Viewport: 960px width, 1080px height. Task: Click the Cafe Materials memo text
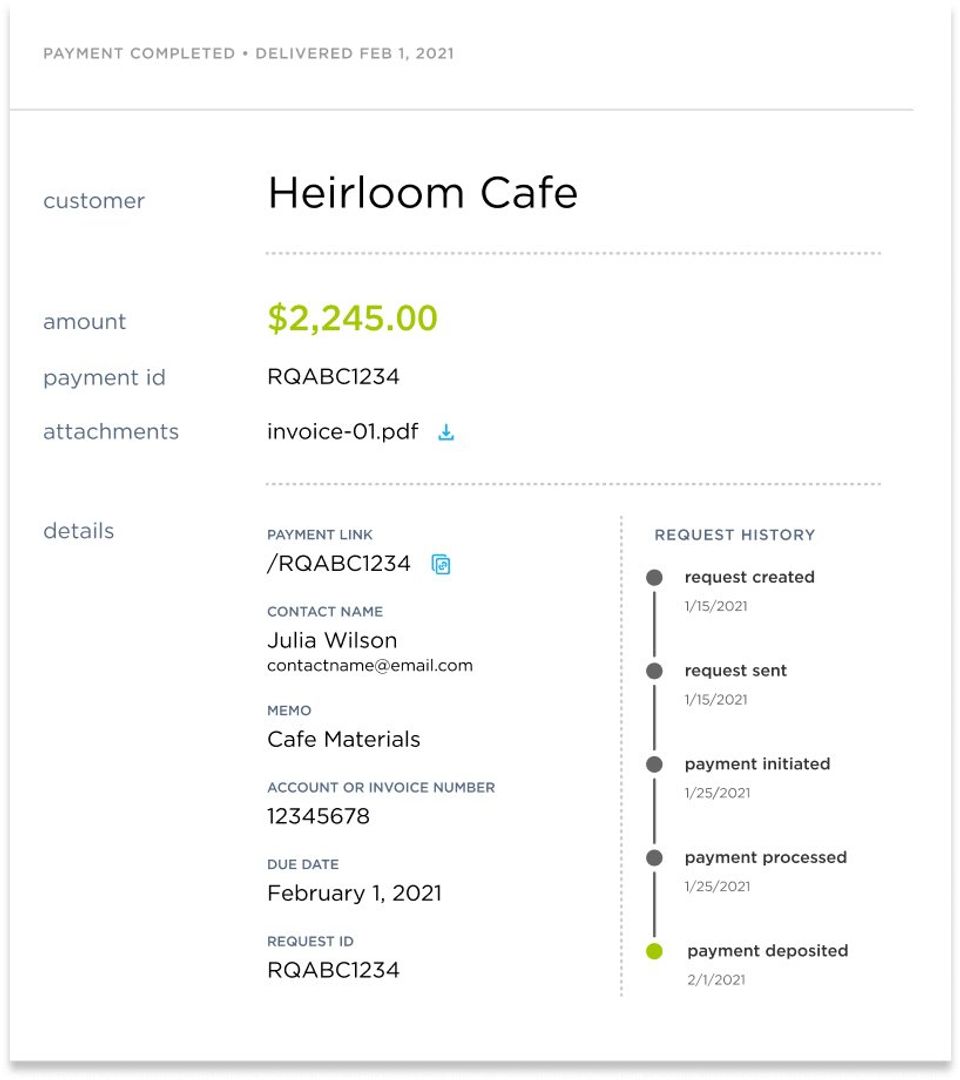pyautogui.click(x=343, y=740)
